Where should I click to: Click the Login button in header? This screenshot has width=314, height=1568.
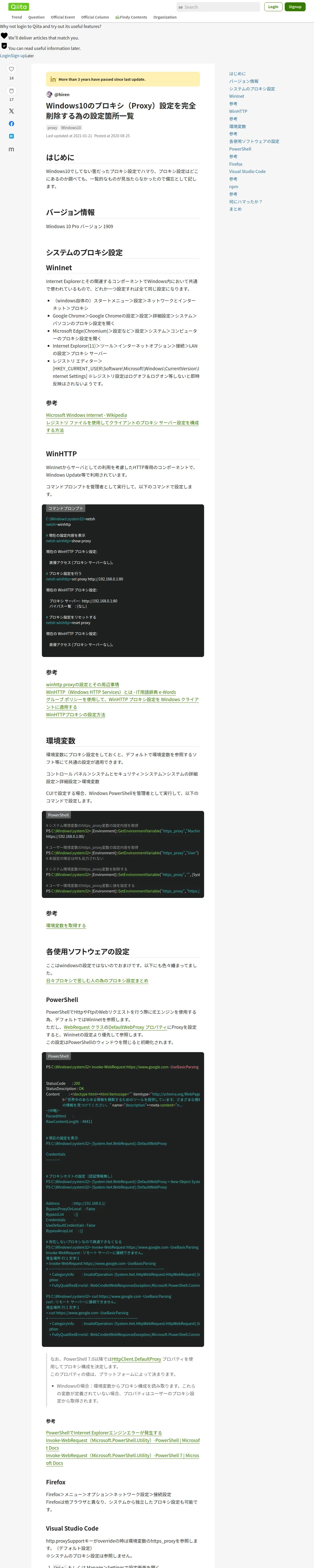(x=273, y=7)
